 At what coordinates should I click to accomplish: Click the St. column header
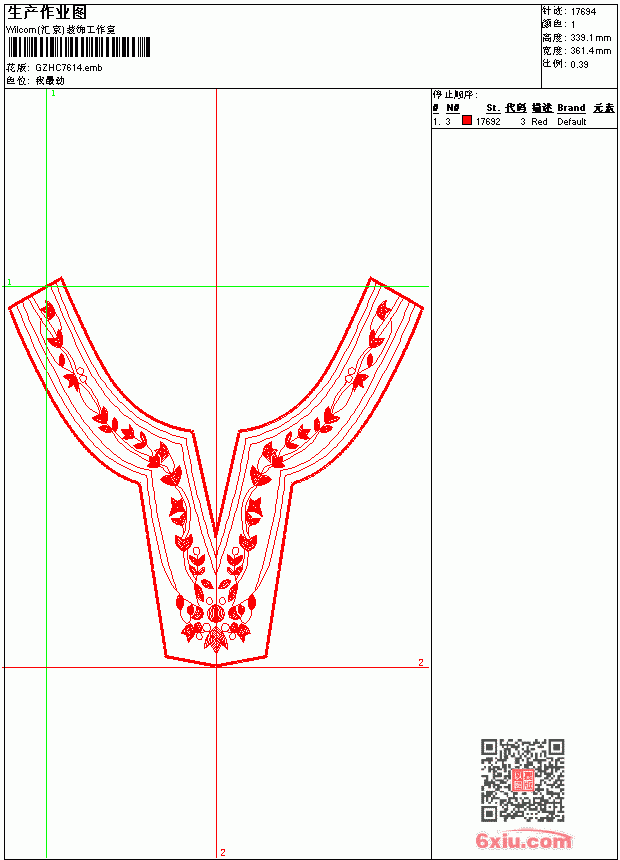(x=493, y=108)
